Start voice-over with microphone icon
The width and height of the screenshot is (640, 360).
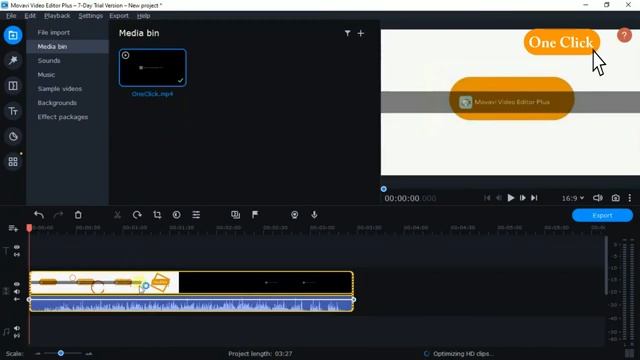(314, 215)
